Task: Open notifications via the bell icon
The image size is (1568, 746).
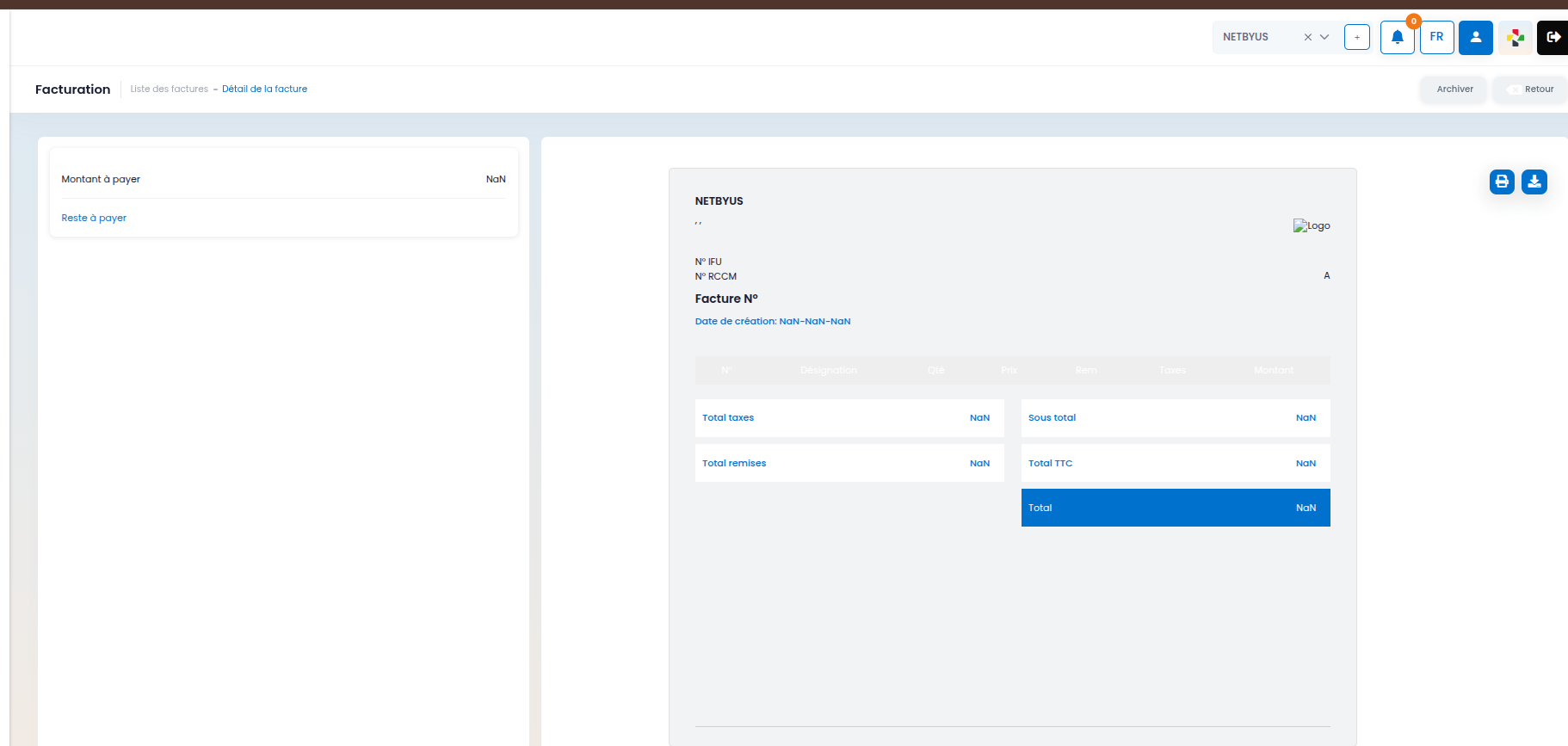Action: click(x=1397, y=37)
